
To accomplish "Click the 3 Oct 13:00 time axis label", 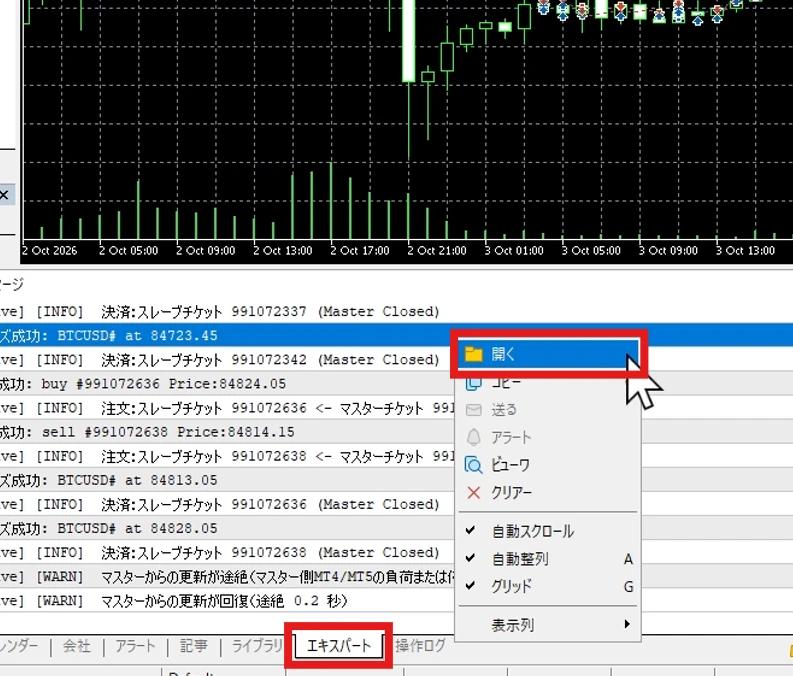I will pyautogui.click(x=745, y=251).
